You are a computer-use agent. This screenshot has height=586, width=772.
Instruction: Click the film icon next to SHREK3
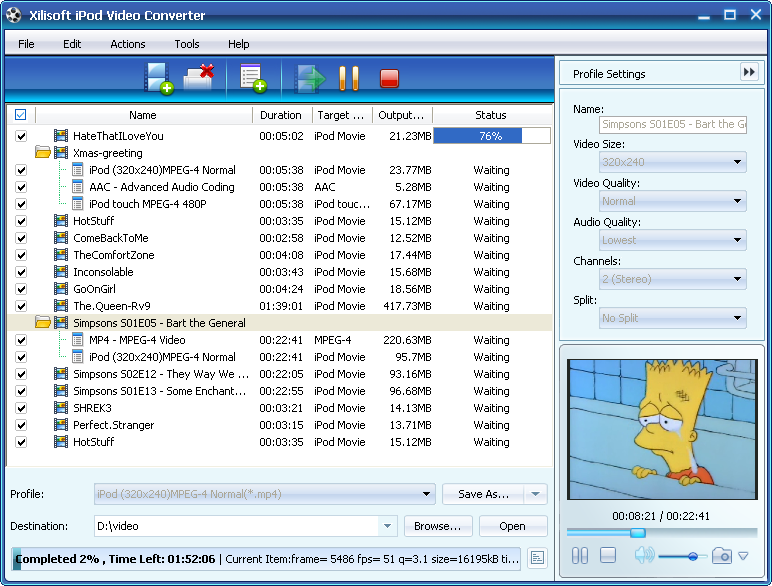pos(61,408)
